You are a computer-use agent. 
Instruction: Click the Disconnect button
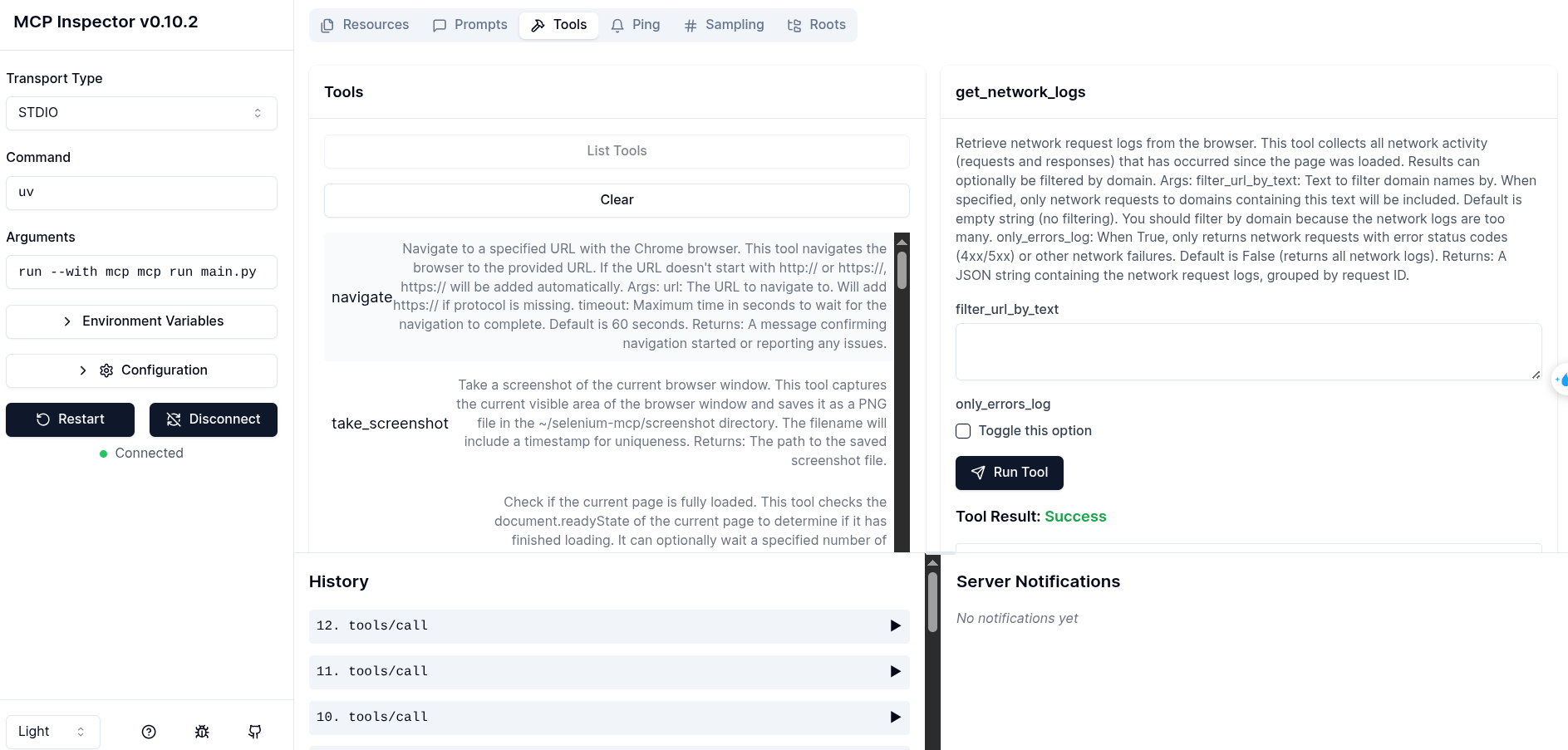pos(214,419)
